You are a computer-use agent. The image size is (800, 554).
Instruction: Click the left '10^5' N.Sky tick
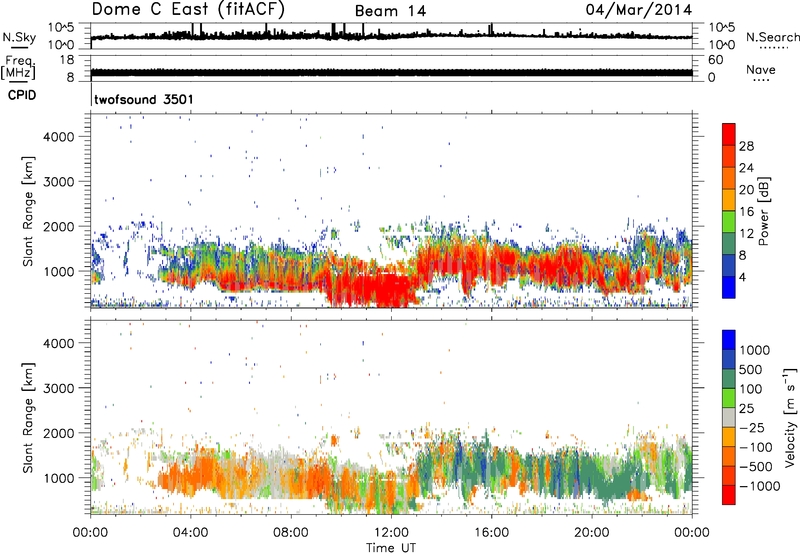(x=61, y=27)
